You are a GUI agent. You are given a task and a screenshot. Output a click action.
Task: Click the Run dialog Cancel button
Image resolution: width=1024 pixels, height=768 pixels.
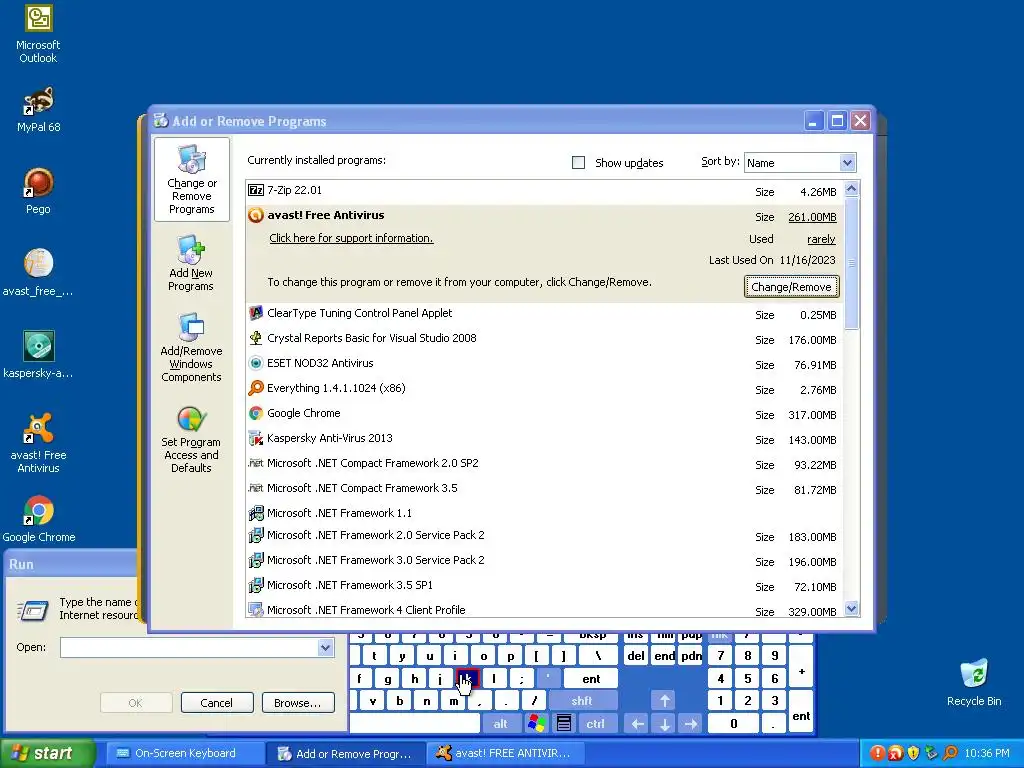[216, 703]
